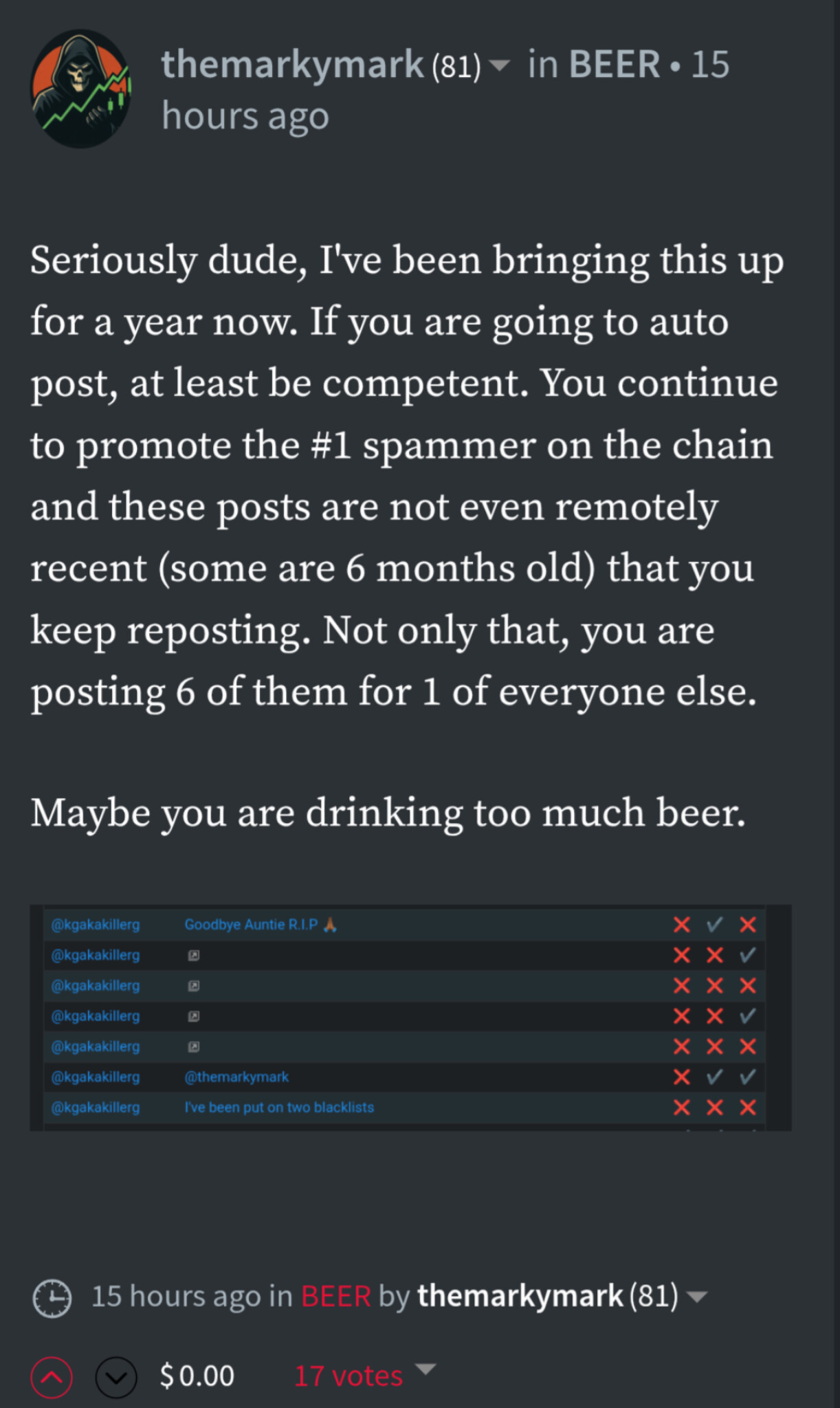This screenshot has height=1408, width=840.
Task: Open the embedded post-list screenshot image
Action: point(410,1017)
